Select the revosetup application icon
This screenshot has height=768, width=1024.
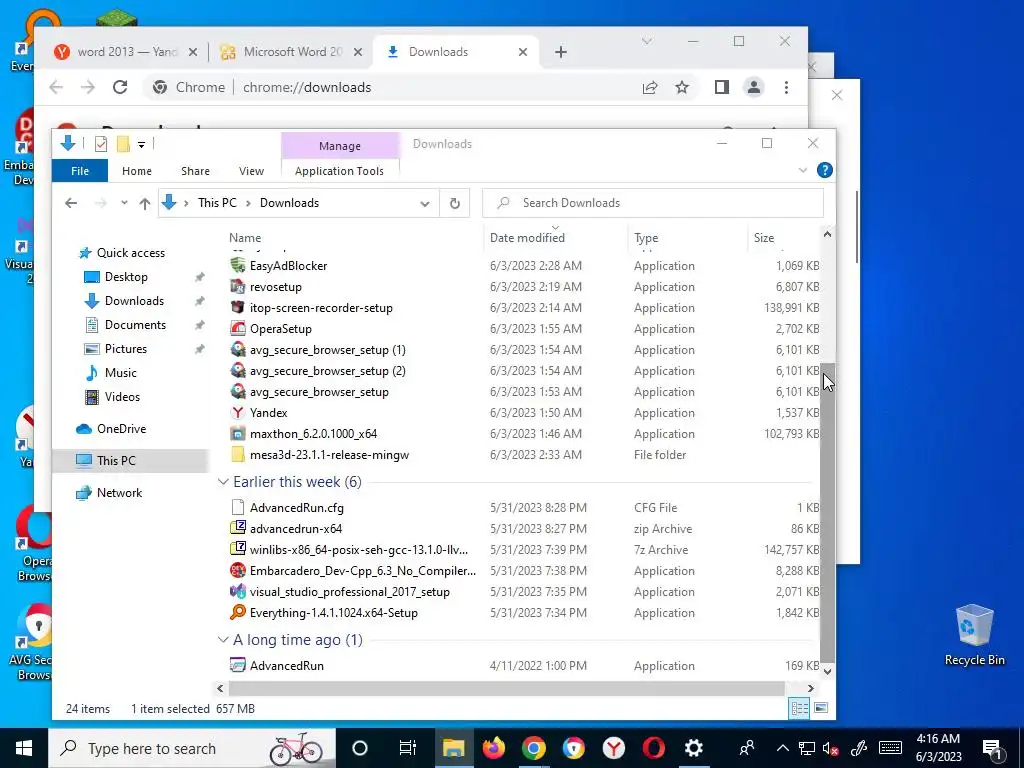pos(238,286)
